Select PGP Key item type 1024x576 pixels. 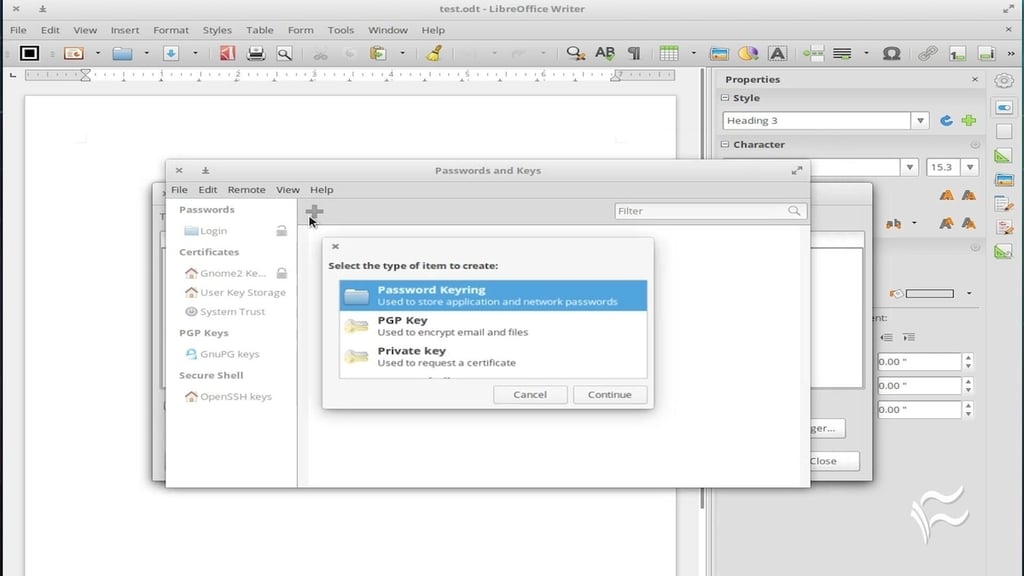(x=493, y=326)
